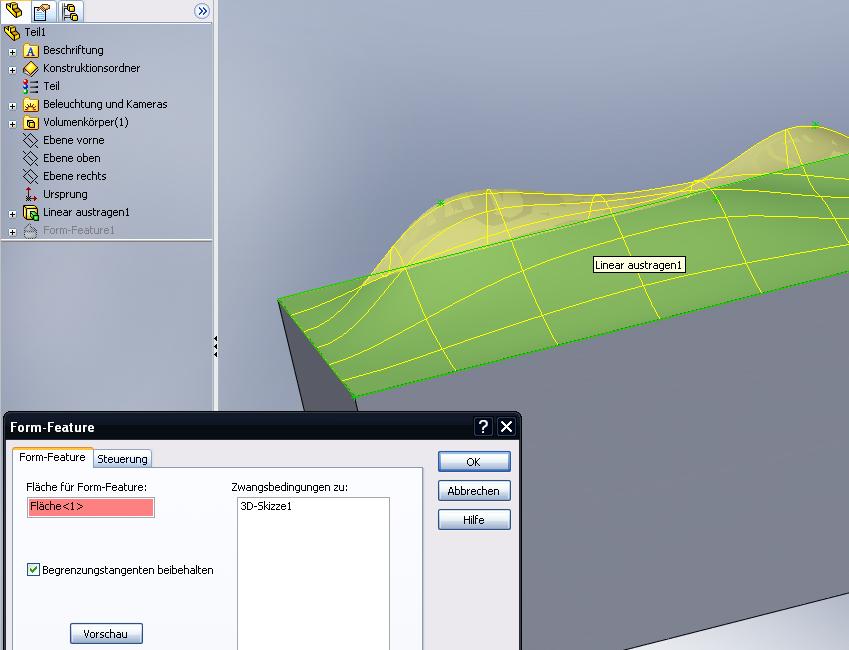The image size is (849, 650).
Task: Click the Ebene vorne plane icon
Action: [x=30, y=141]
